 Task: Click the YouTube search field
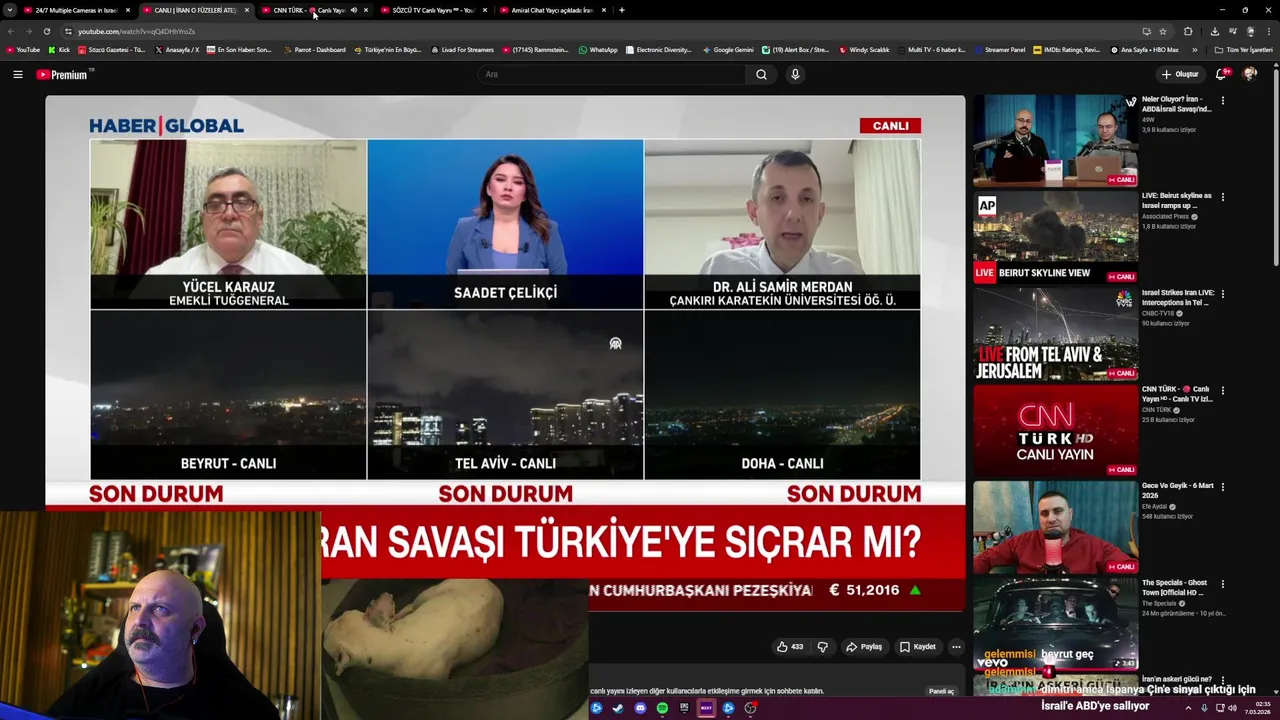[x=612, y=74]
